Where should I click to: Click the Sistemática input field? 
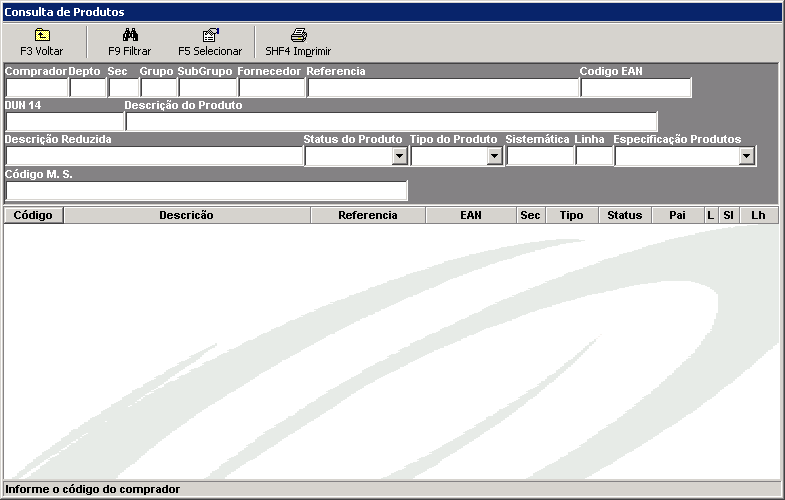coord(540,156)
